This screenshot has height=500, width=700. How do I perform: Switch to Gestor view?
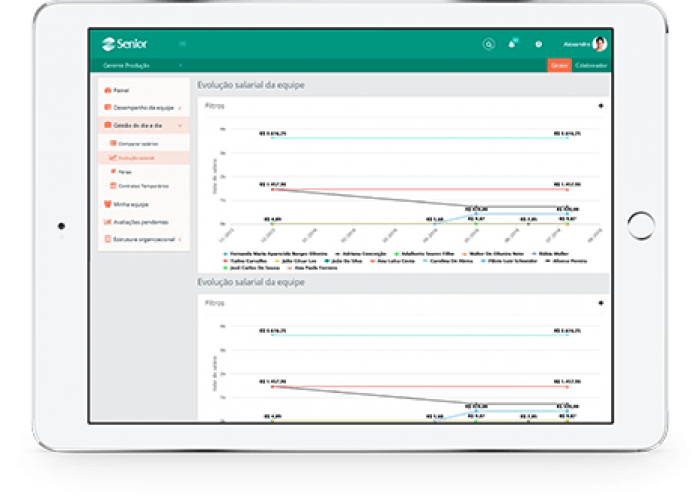[x=559, y=65]
